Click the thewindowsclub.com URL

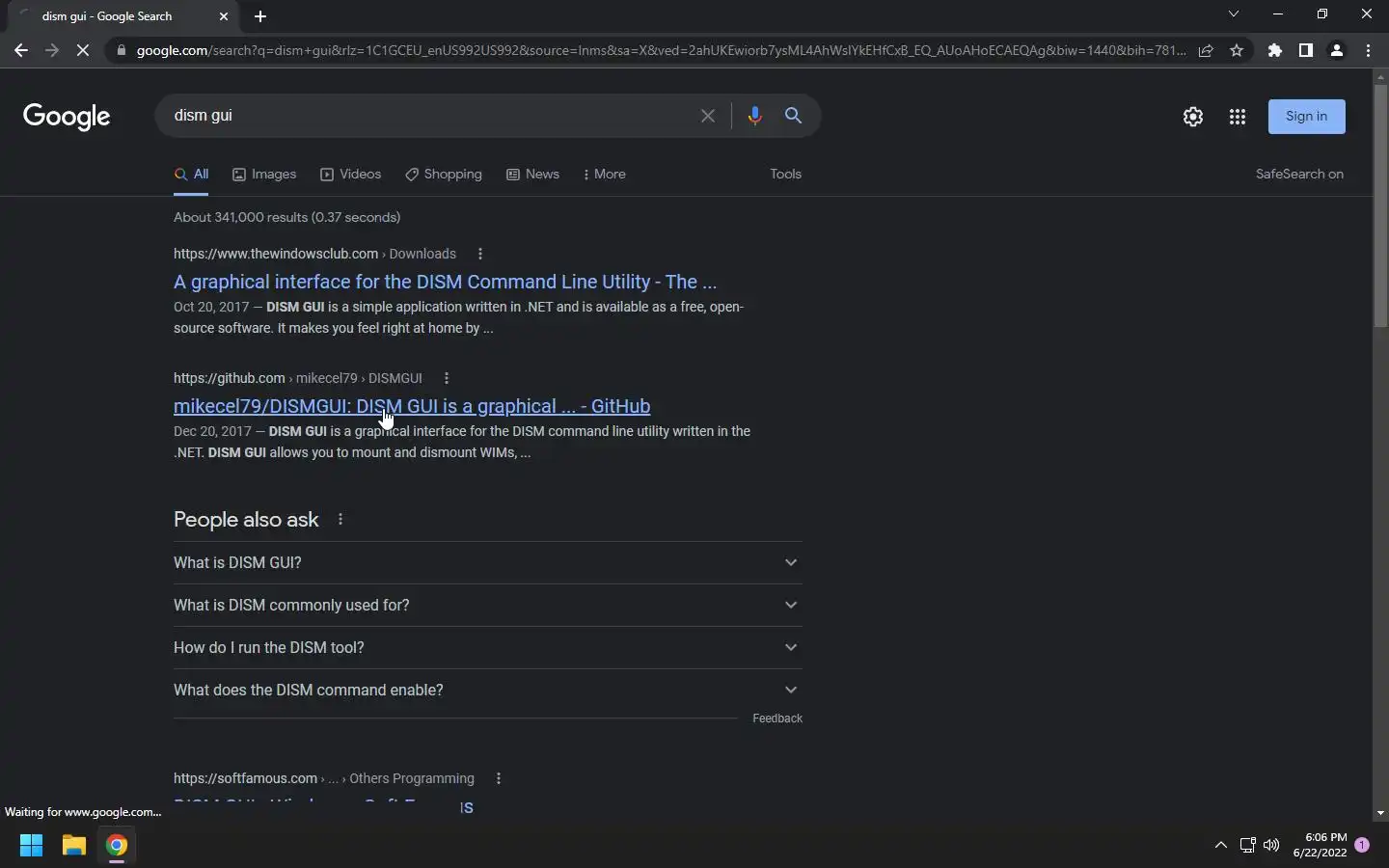(x=276, y=254)
